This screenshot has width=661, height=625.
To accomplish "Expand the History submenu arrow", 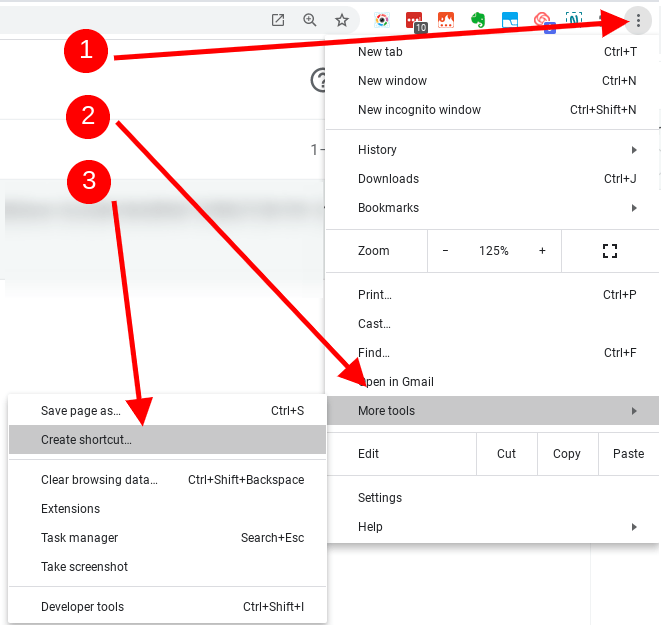I will point(634,150).
